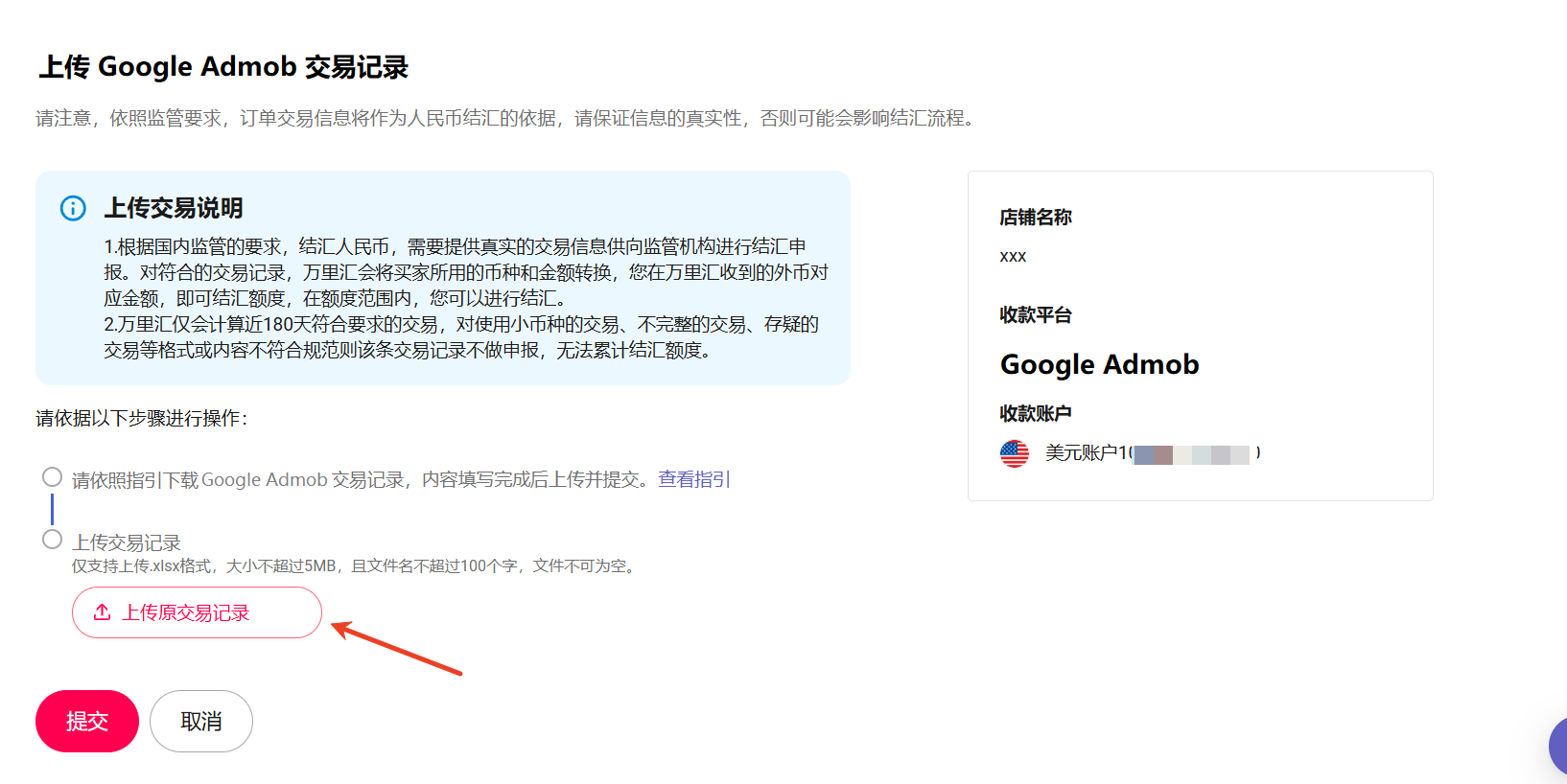
Task: Click the text 请依据以下步骤进行操作:
Action: coord(142,418)
